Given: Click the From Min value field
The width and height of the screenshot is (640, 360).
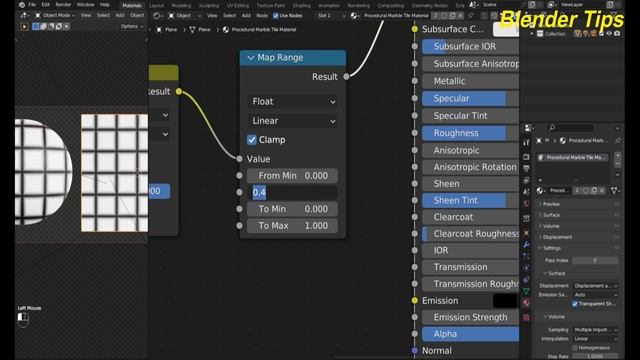Looking at the screenshot, I should (292, 176).
